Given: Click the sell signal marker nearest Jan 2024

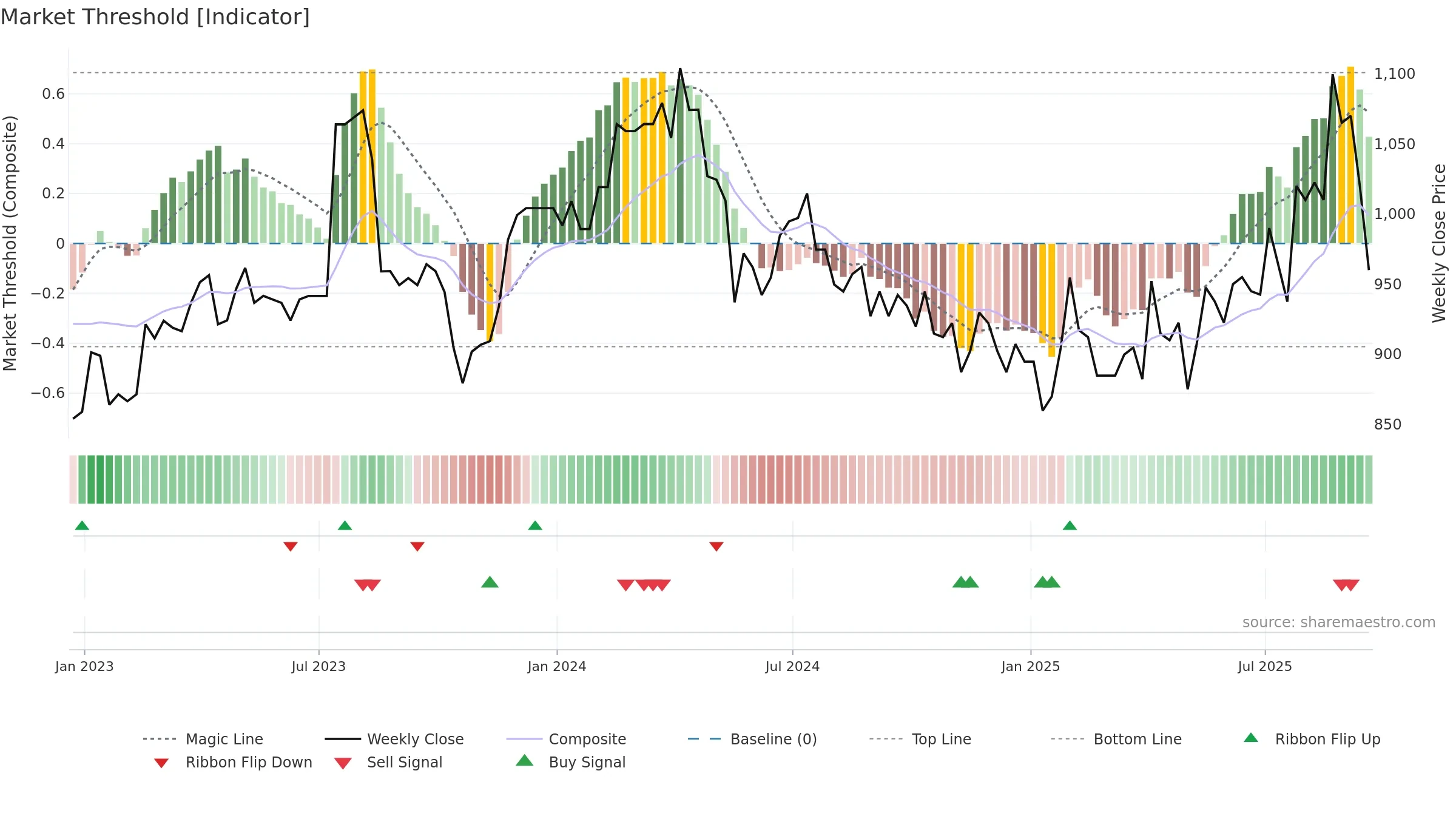Looking at the screenshot, I should tap(626, 585).
